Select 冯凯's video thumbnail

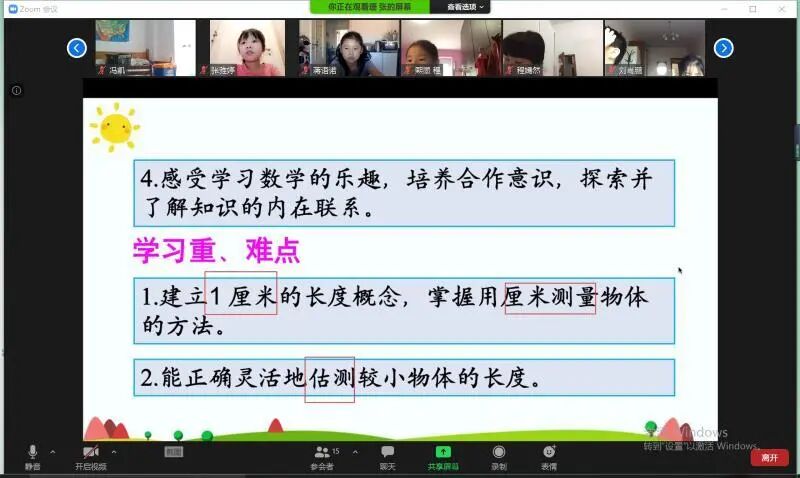point(145,48)
